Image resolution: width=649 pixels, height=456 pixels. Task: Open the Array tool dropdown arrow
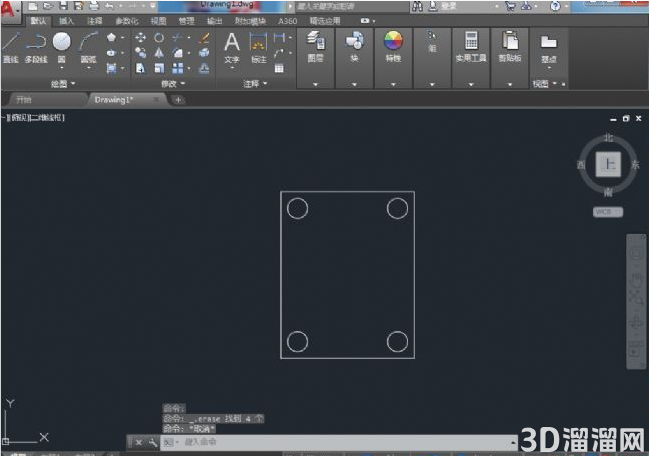[x=189, y=68]
